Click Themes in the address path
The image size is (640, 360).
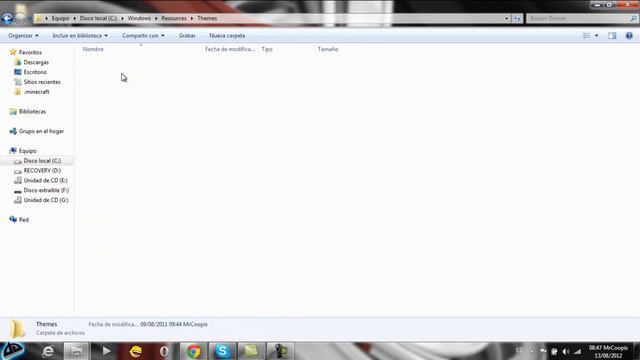coord(207,18)
